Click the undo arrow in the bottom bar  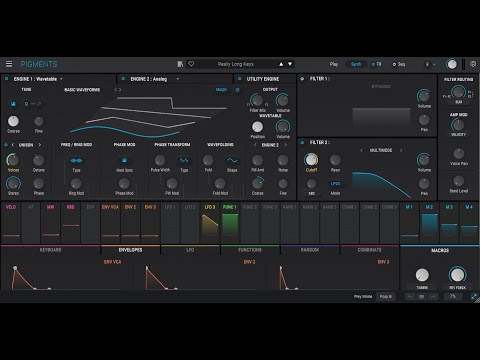pyautogui.click(x=410, y=296)
